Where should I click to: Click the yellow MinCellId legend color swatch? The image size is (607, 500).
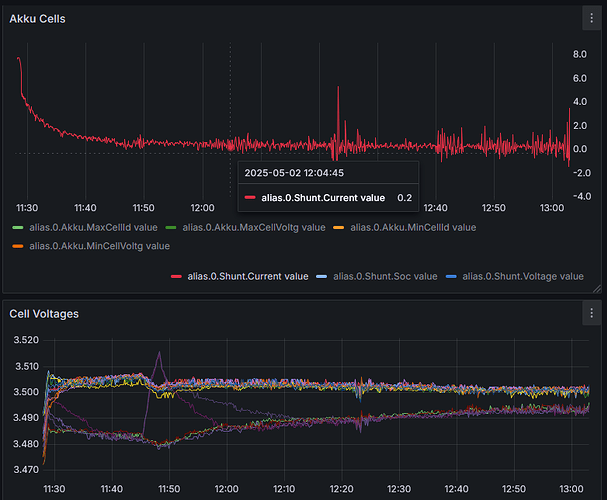click(336, 227)
